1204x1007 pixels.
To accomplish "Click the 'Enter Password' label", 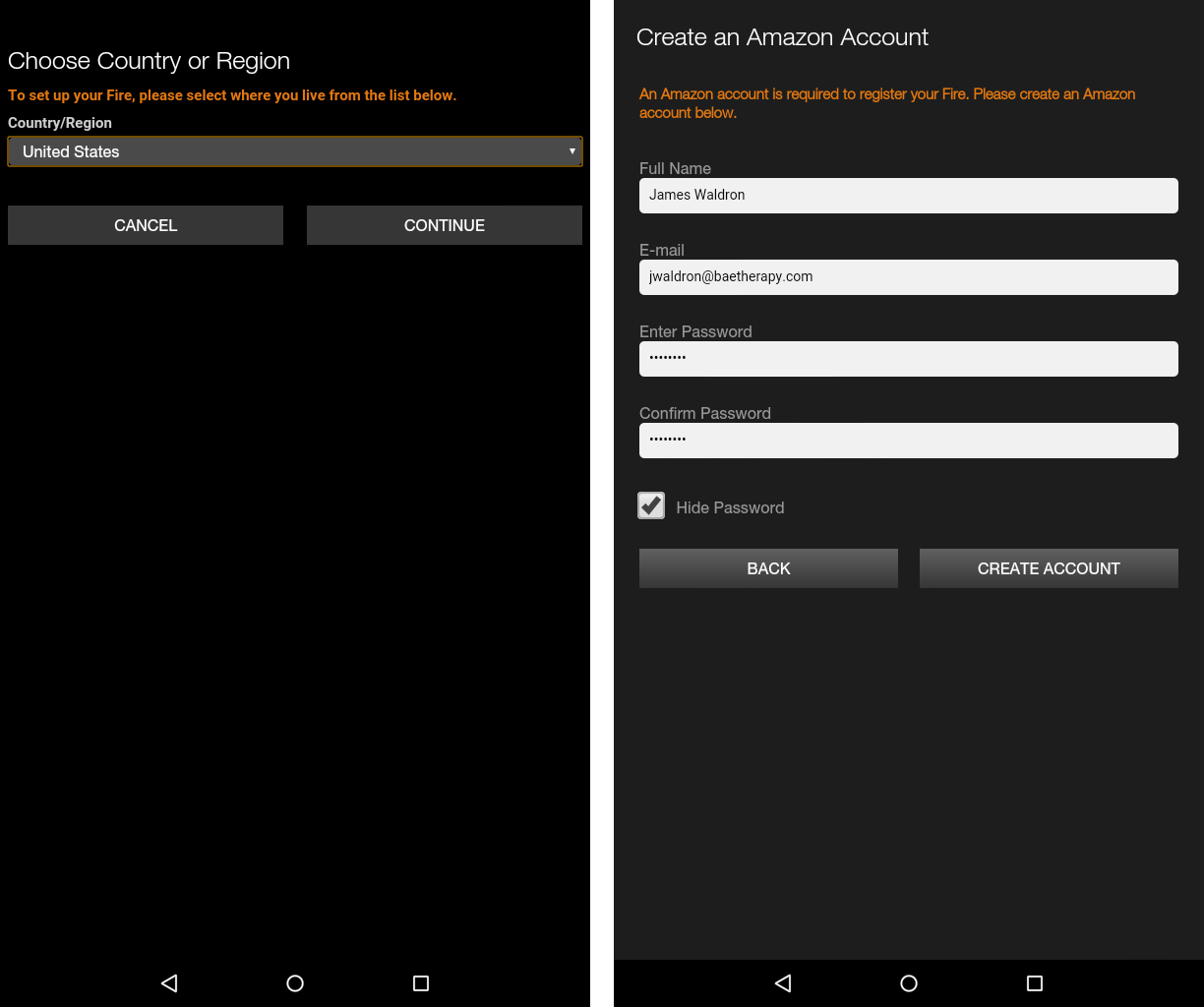I will [x=695, y=331].
